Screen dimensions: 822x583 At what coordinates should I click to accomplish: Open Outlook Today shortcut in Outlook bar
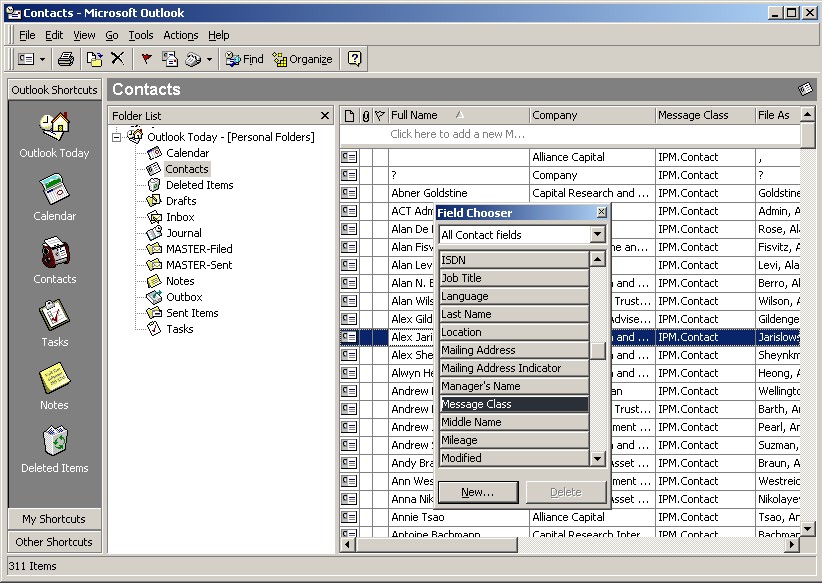pyautogui.click(x=55, y=136)
